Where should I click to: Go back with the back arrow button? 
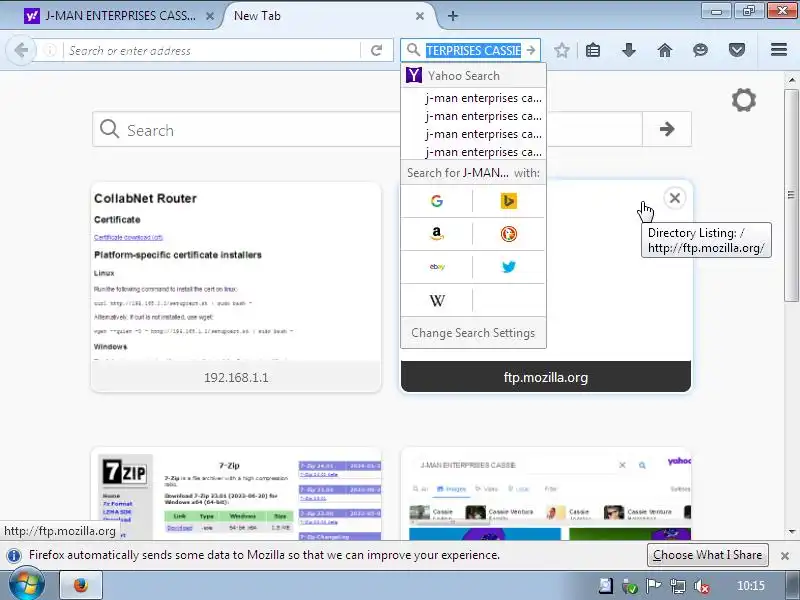pyautogui.click(x=21, y=50)
